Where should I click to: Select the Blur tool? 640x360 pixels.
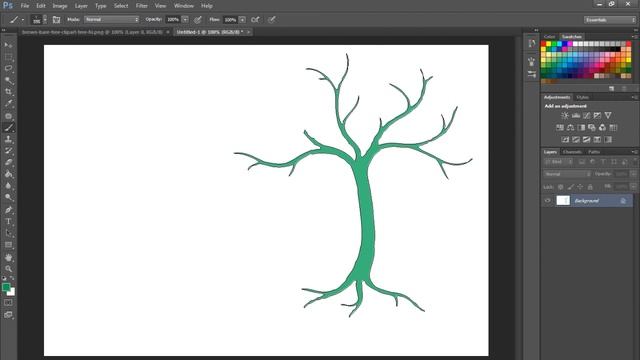tap(8, 185)
